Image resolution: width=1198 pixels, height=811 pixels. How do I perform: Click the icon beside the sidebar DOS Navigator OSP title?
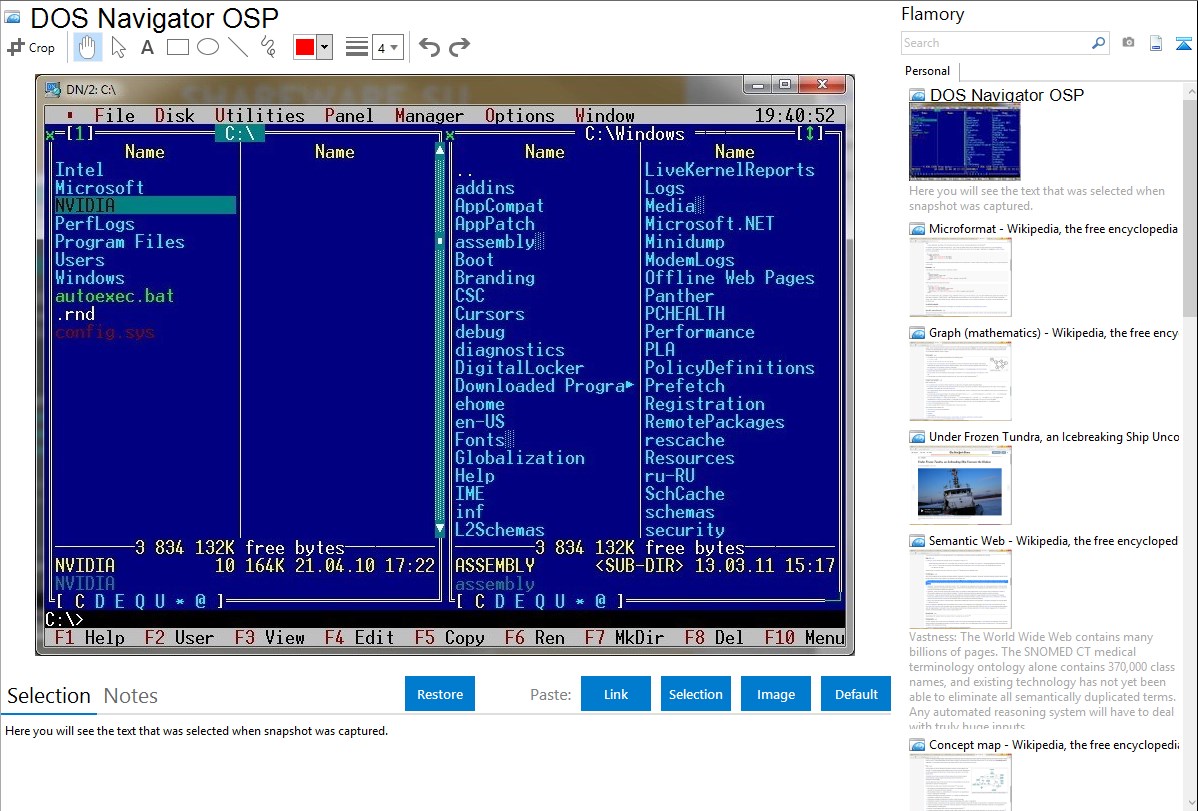click(x=917, y=96)
